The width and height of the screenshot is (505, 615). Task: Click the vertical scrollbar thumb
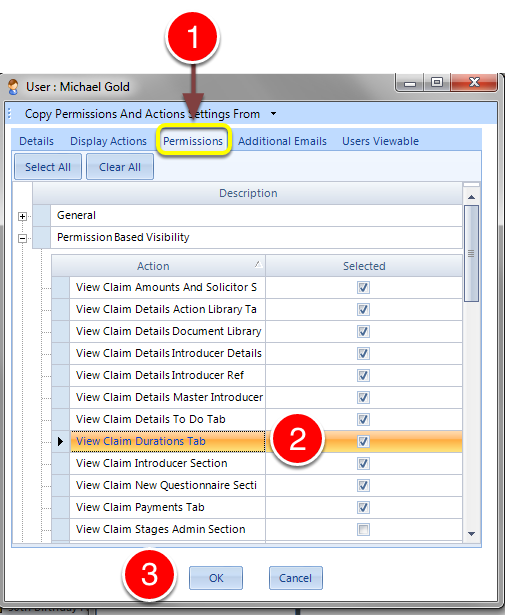pyautogui.click(x=471, y=253)
